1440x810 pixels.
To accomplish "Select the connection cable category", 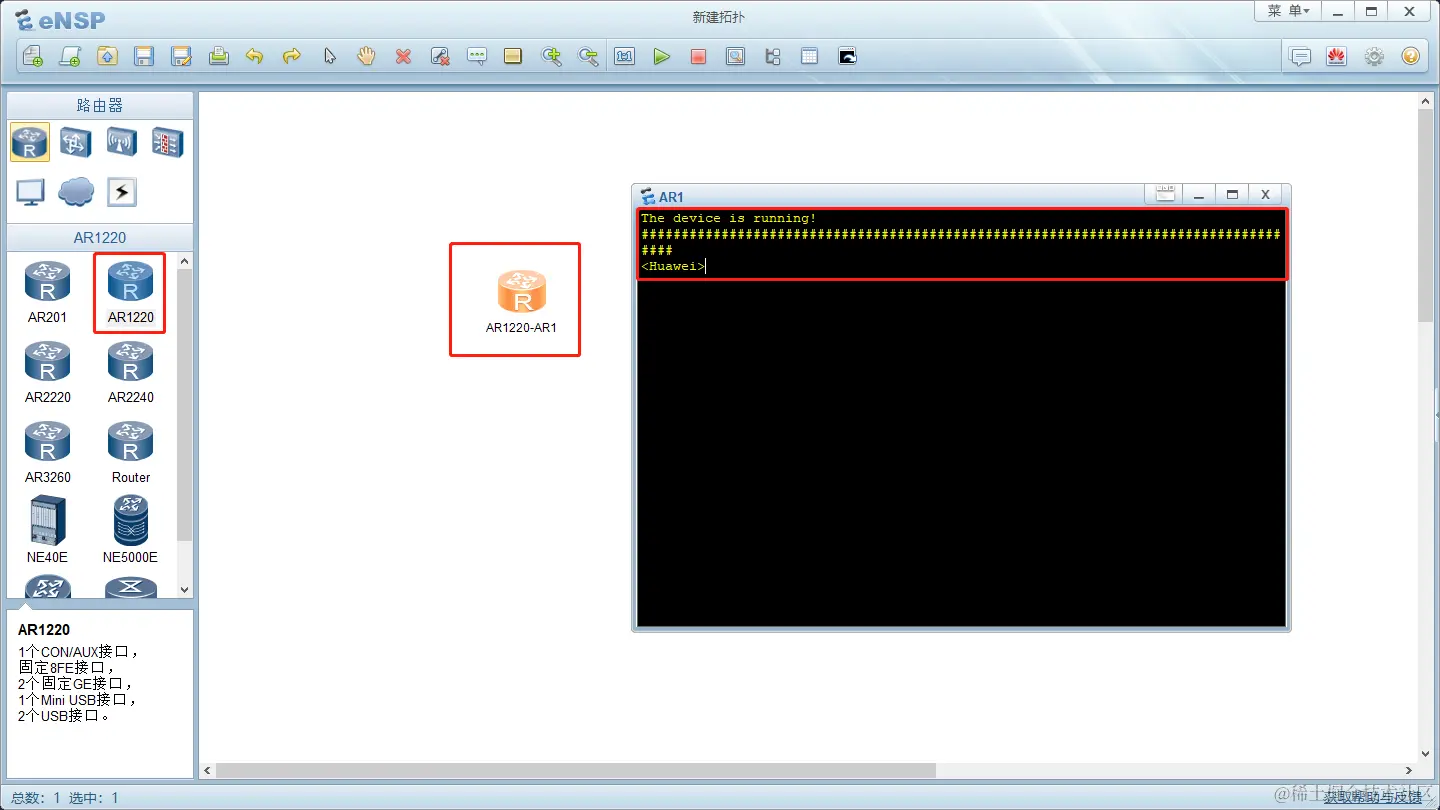I will point(122,192).
